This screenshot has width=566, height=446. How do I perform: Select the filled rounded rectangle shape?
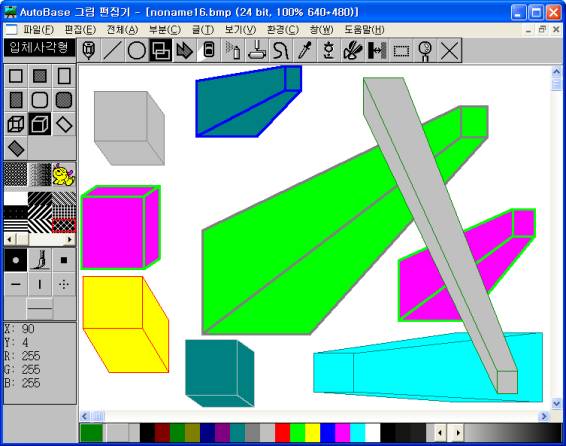pyautogui.click(x=64, y=100)
